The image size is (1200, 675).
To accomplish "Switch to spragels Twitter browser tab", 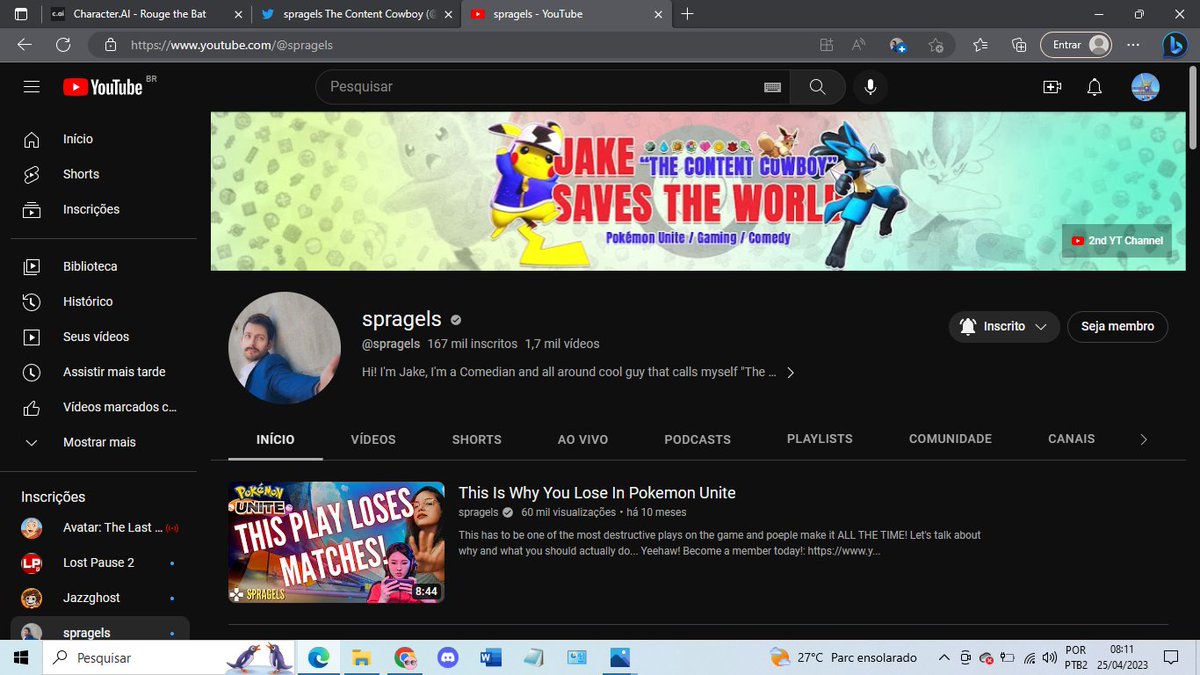I will pos(354,14).
